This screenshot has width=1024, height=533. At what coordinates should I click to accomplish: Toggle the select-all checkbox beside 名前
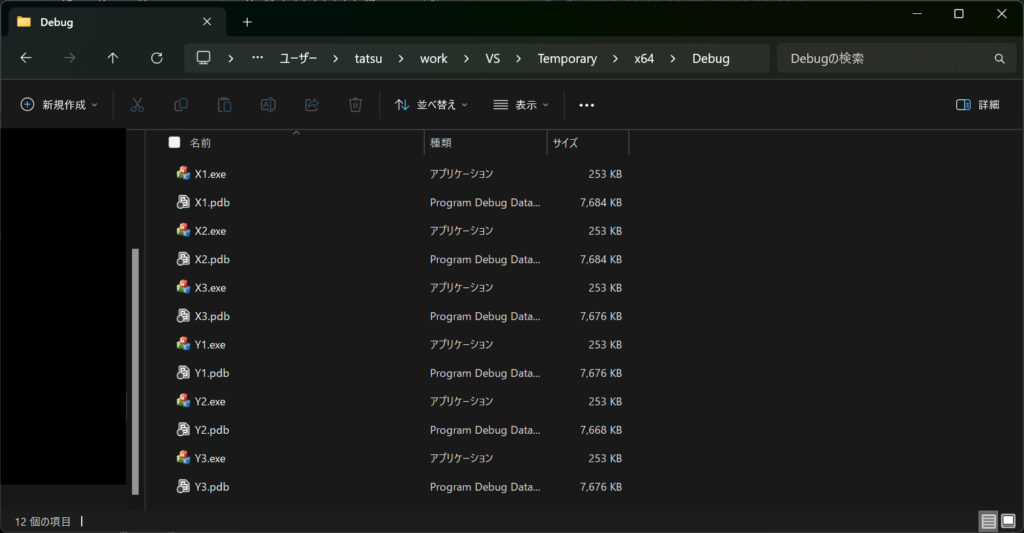(x=175, y=143)
